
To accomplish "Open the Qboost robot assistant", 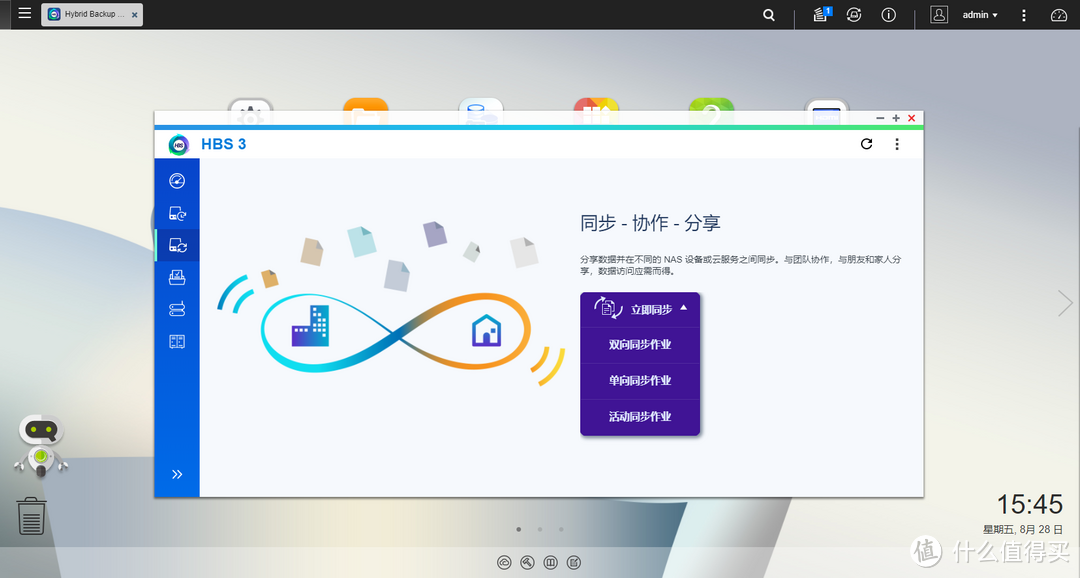I will [41, 446].
